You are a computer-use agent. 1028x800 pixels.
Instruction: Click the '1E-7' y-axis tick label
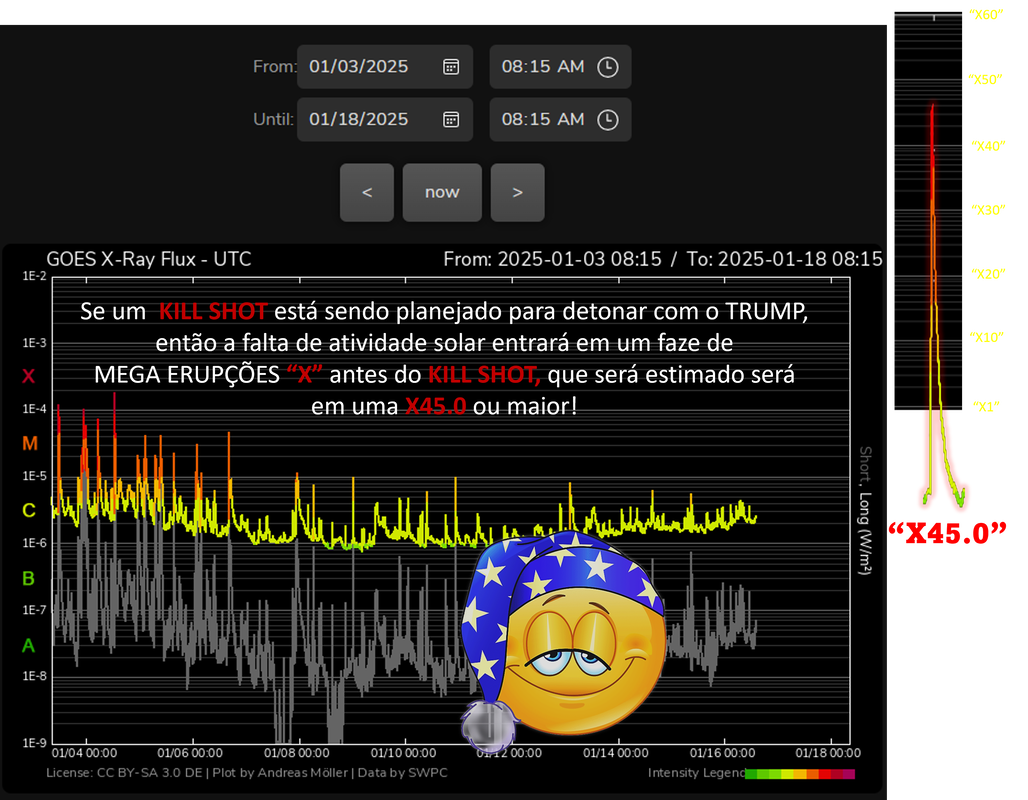[x=35, y=610]
